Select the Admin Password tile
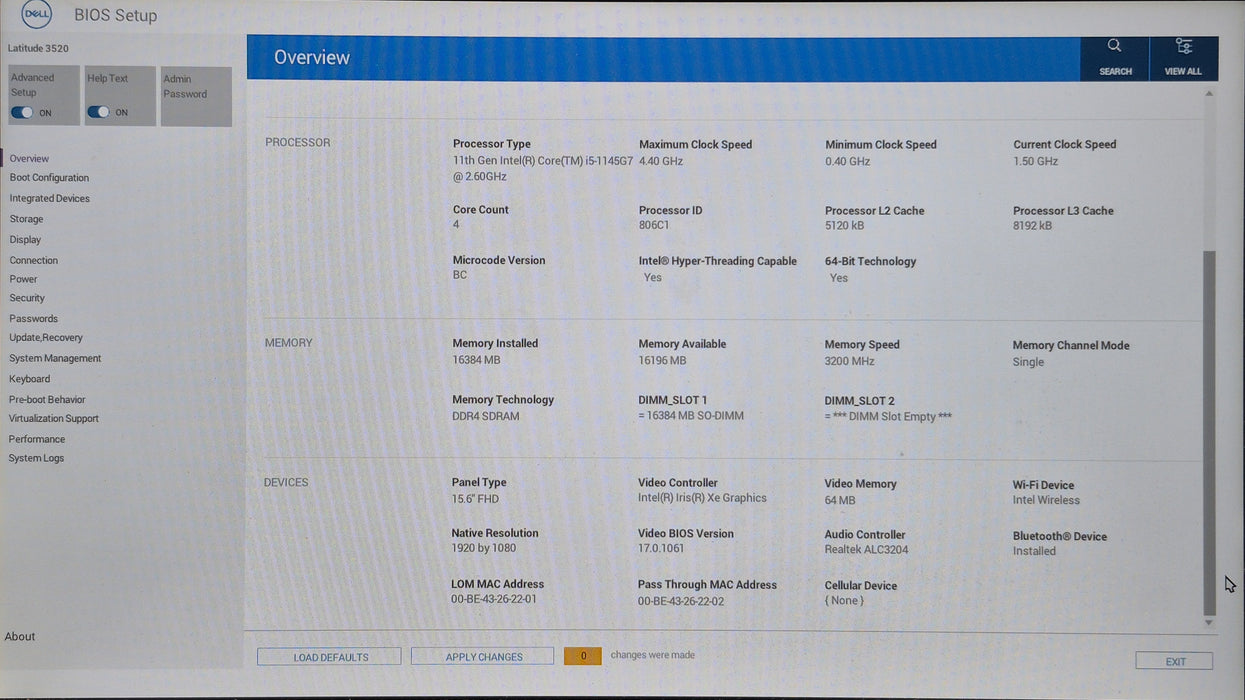Screen dimensions: 1245x700 [x=196, y=96]
